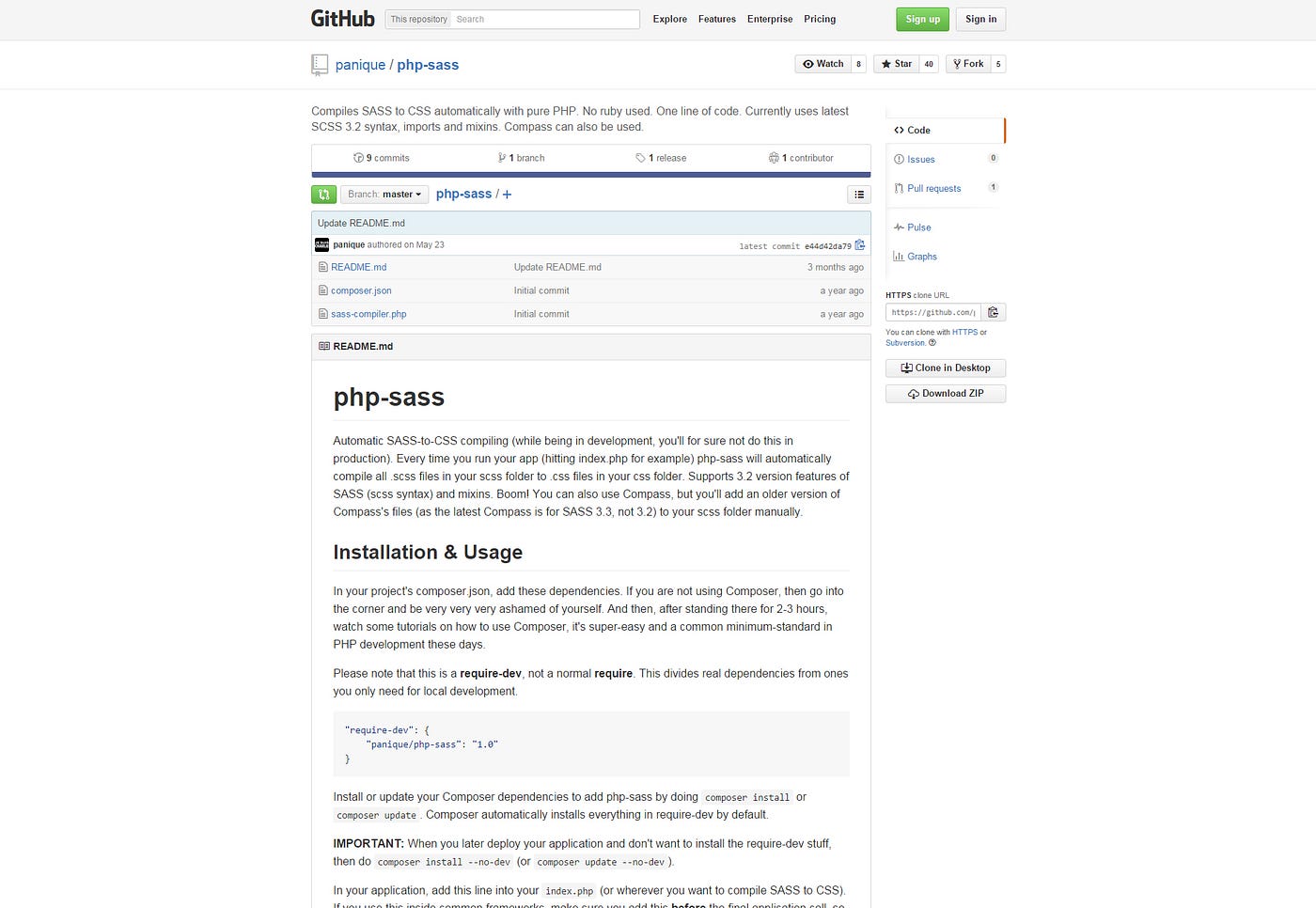This screenshot has width=1316, height=908.
Task: Click the branch icon next to 1 branch
Action: point(502,158)
